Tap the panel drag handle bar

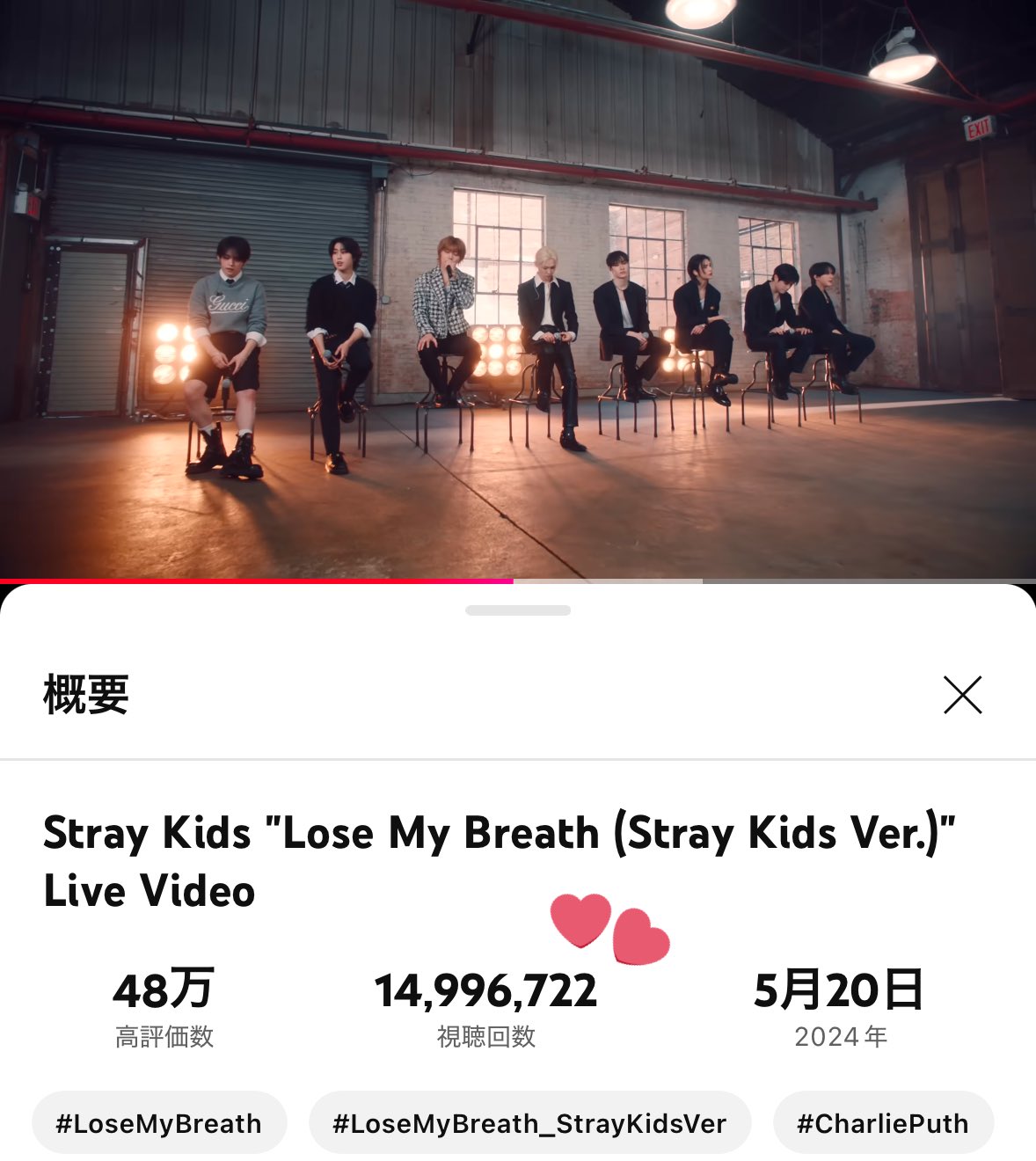tap(518, 610)
